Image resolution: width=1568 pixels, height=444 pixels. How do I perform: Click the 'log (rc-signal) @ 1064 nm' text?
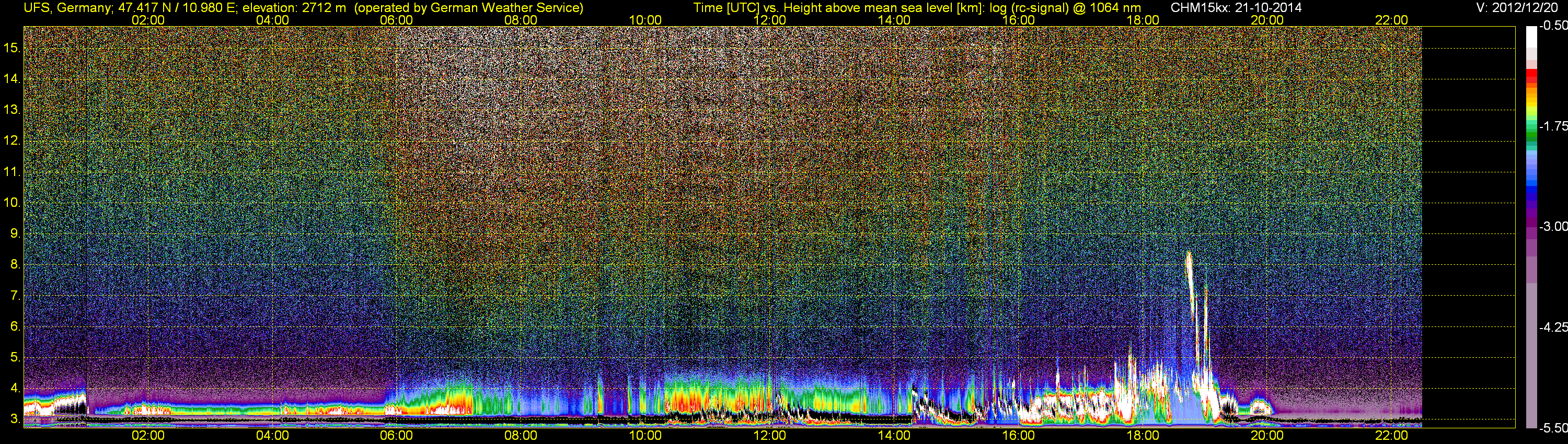tap(1065, 8)
